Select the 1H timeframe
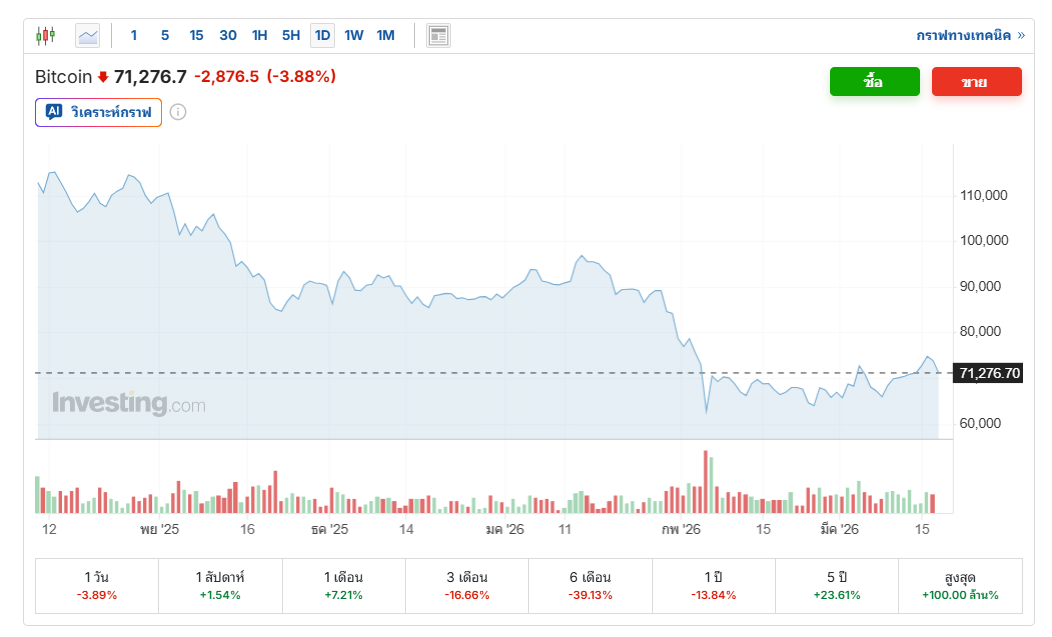This screenshot has height=637, width=1052. pyautogui.click(x=259, y=36)
